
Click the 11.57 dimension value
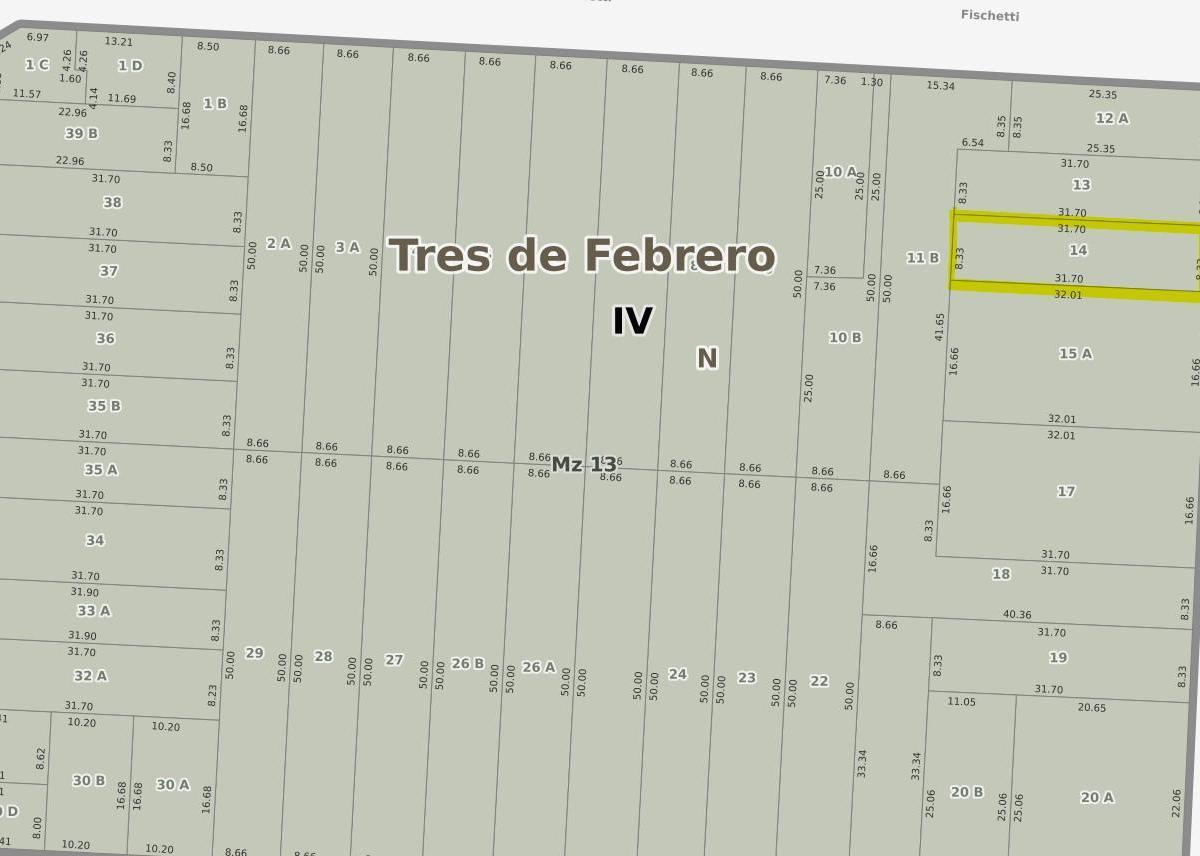pyautogui.click(x=27, y=94)
